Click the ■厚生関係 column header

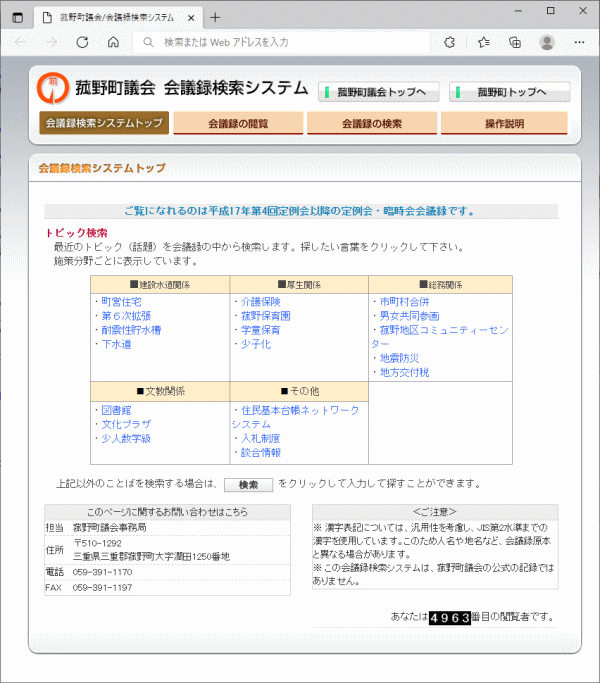[x=299, y=285]
